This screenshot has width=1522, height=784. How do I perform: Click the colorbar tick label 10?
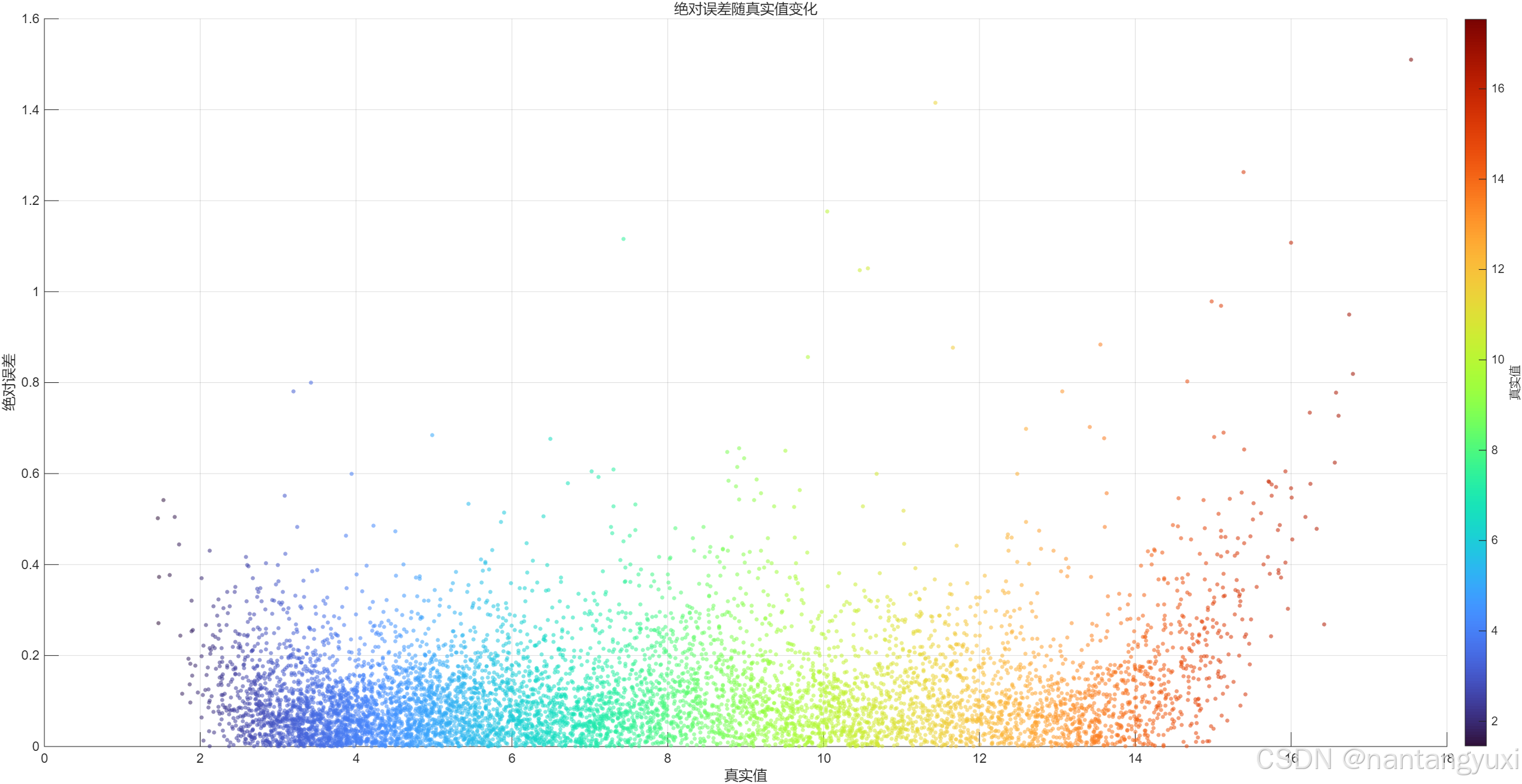click(x=1498, y=360)
